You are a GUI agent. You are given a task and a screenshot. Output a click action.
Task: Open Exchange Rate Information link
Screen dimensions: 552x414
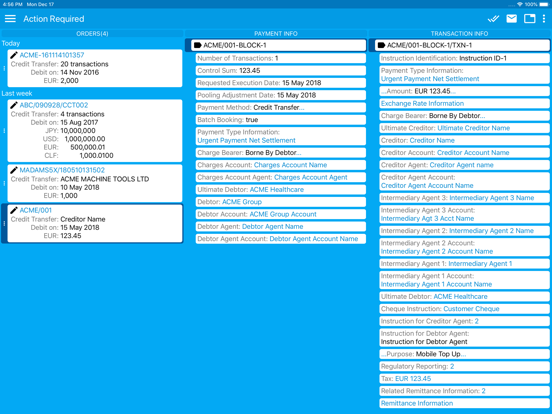[422, 104]
